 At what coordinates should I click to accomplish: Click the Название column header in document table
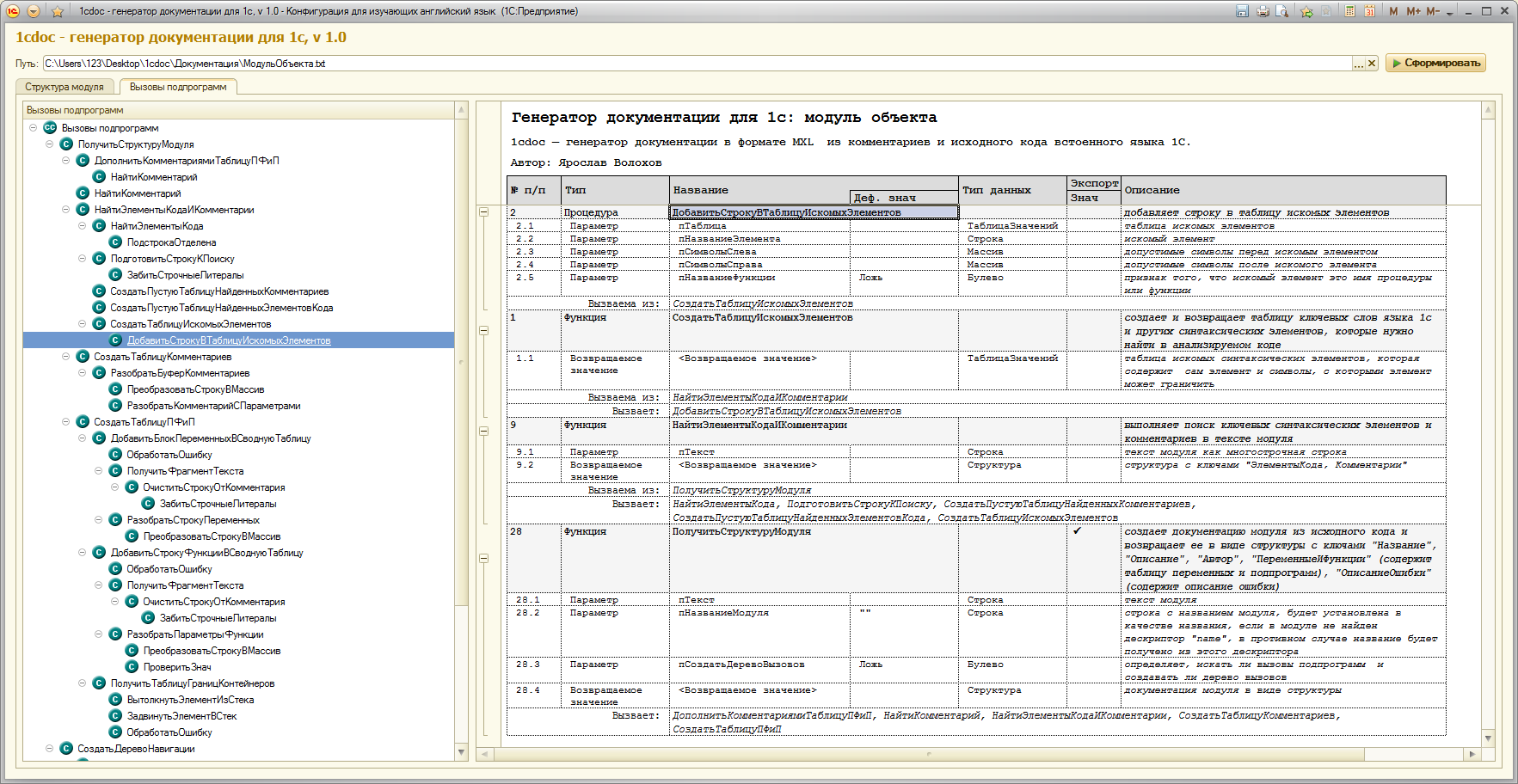(x=700, y=191)
